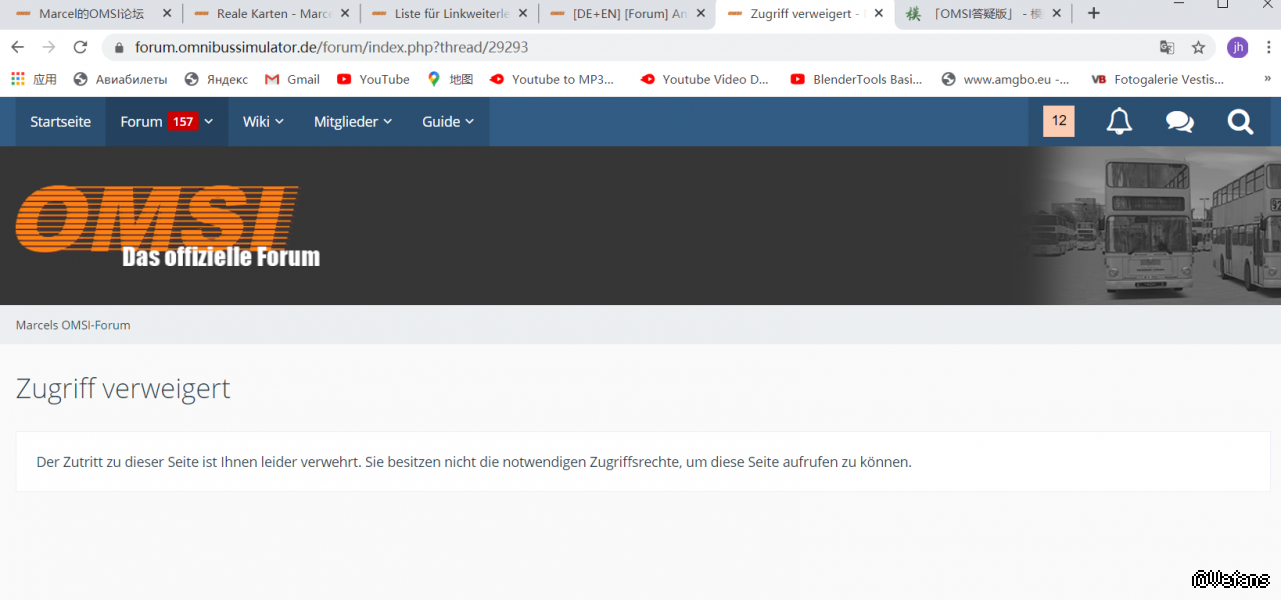1281x600 pixels.
Task: Close the Reale Karten tab
Action: point(345,14)
